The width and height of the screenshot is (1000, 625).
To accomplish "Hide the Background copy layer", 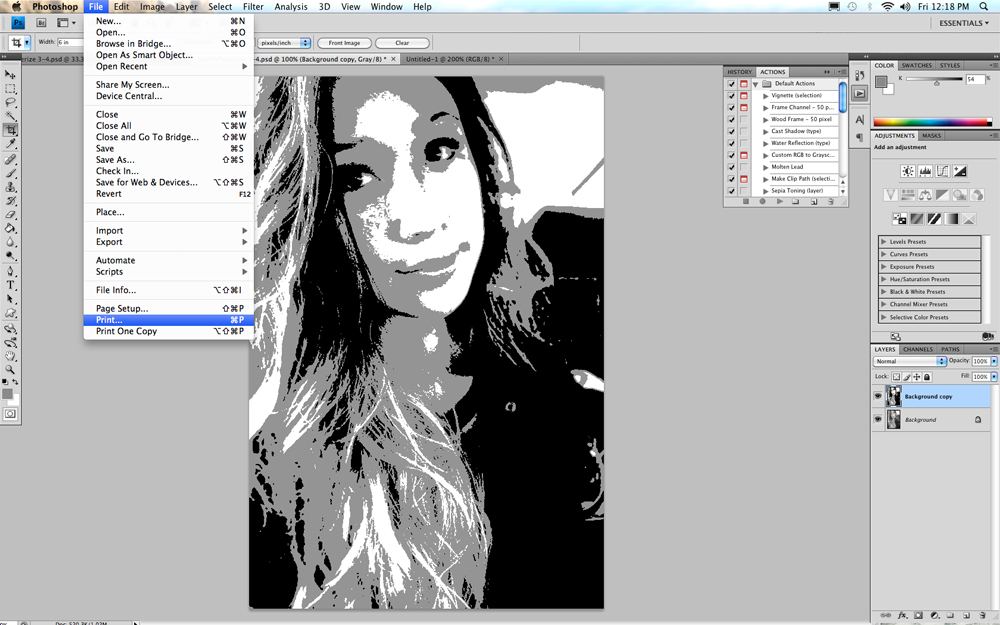I will (878, 396).
